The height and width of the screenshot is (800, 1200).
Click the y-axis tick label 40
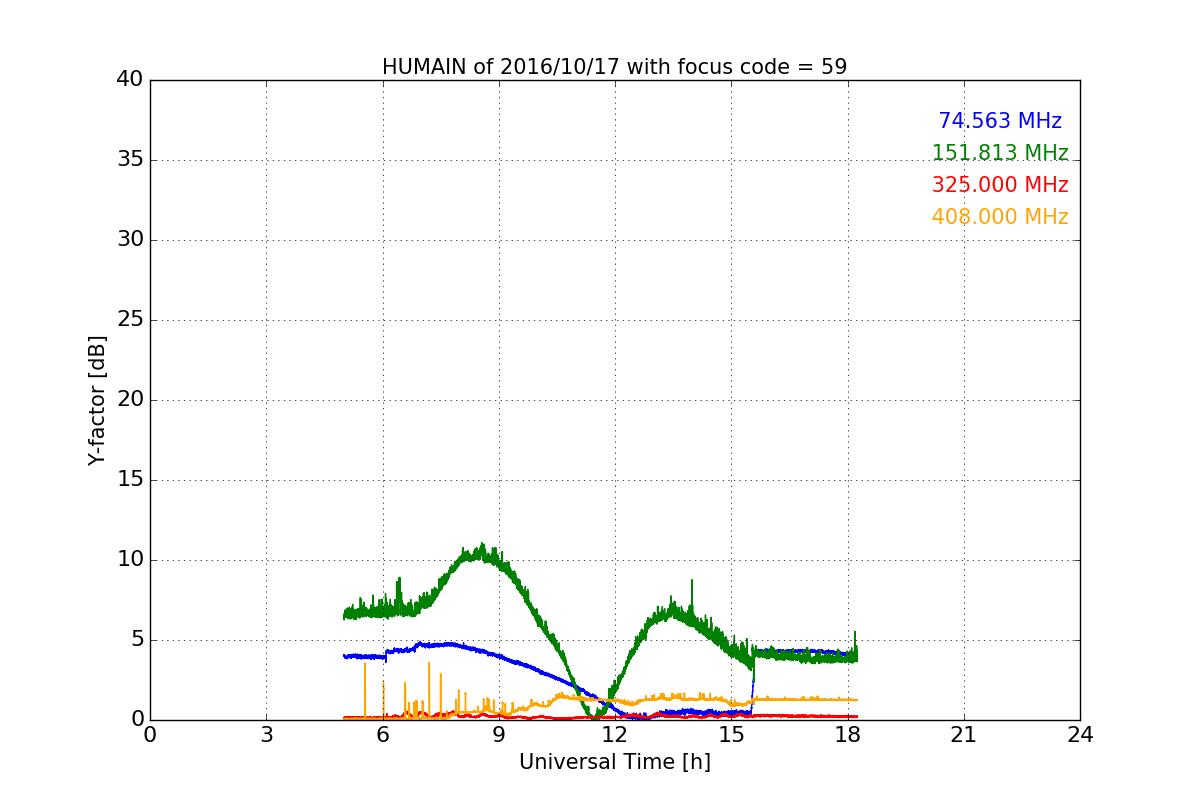pyautogui.click(x=130, y=80)
